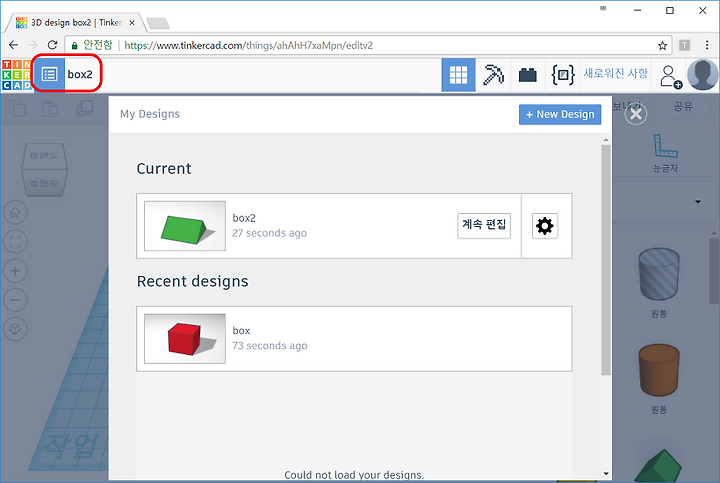The image size is (720, 483).
Task: Close the My Designs panel
Action: (636, 114)
